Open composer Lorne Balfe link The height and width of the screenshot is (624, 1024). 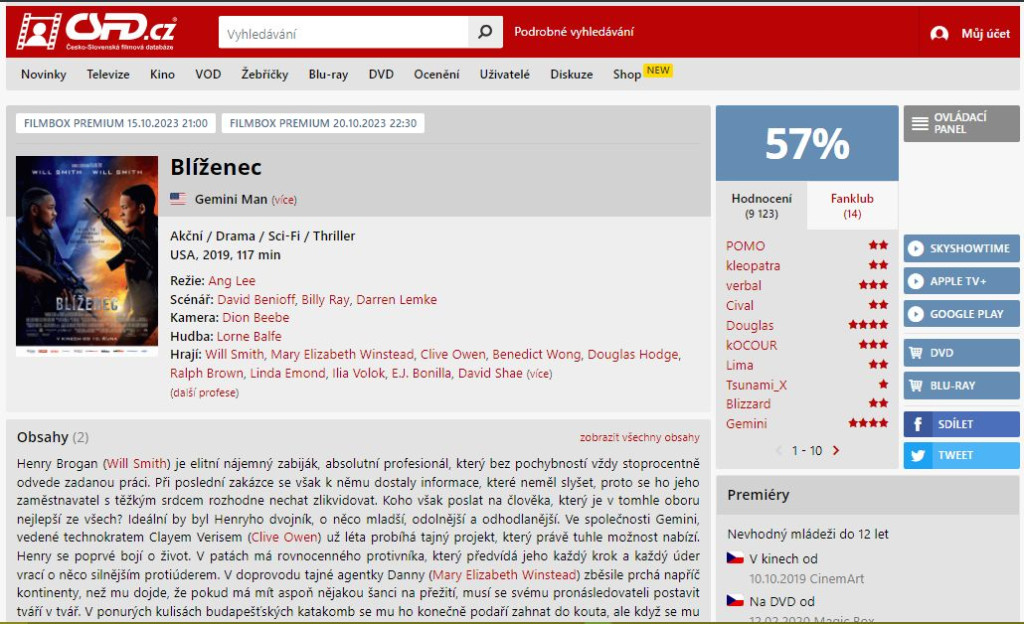249,336
